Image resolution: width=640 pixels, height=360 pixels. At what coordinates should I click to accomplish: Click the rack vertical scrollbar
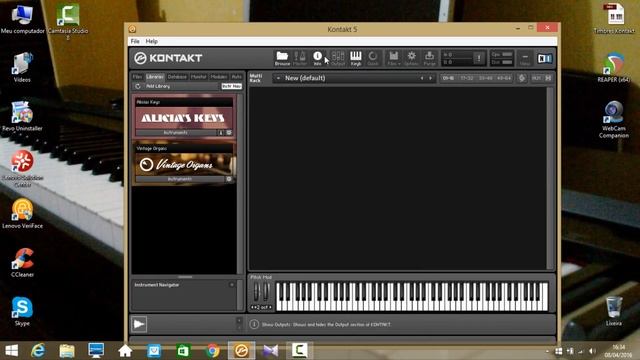click(550, 178)
